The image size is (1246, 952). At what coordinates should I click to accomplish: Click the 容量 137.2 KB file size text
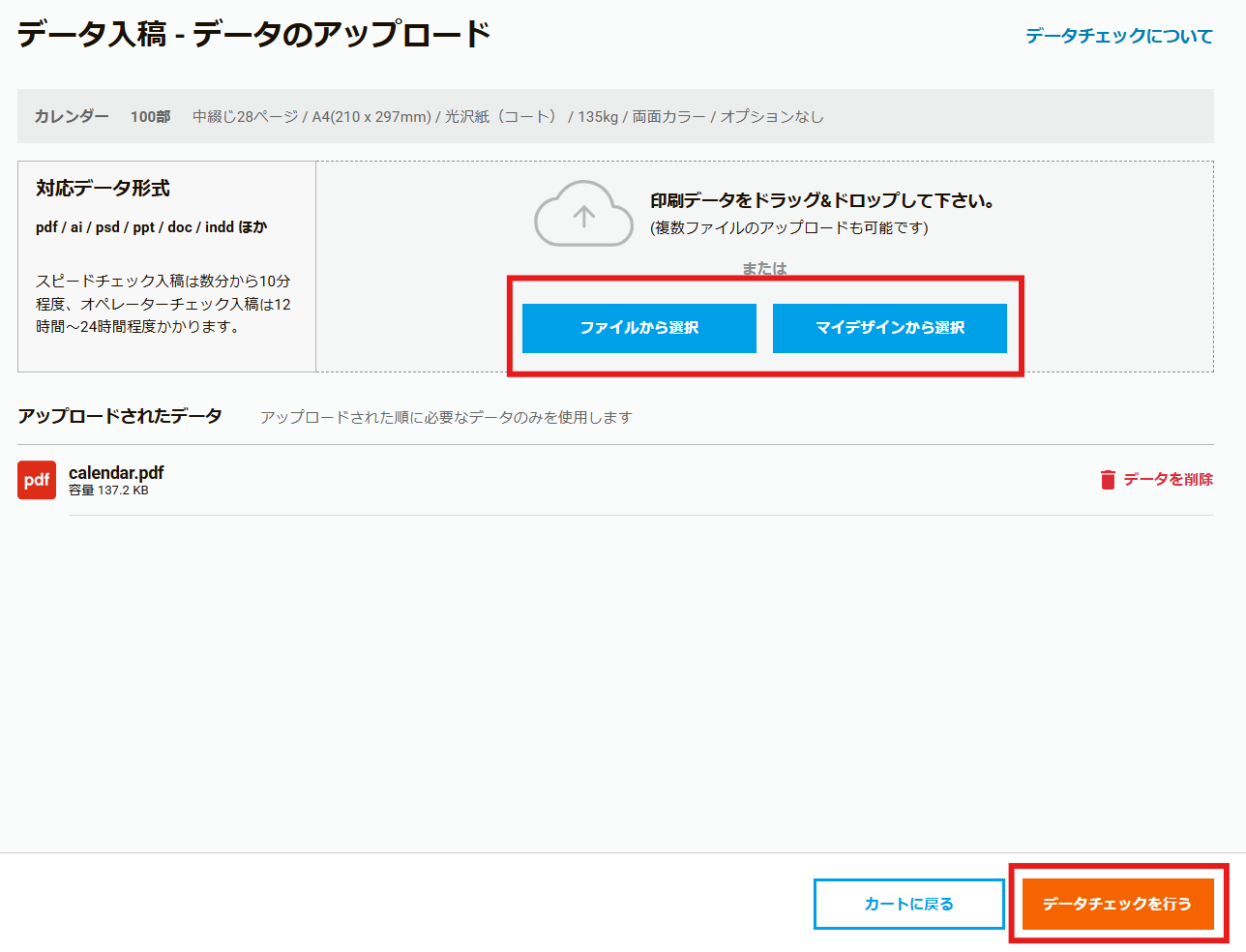[x=108, y=491]
